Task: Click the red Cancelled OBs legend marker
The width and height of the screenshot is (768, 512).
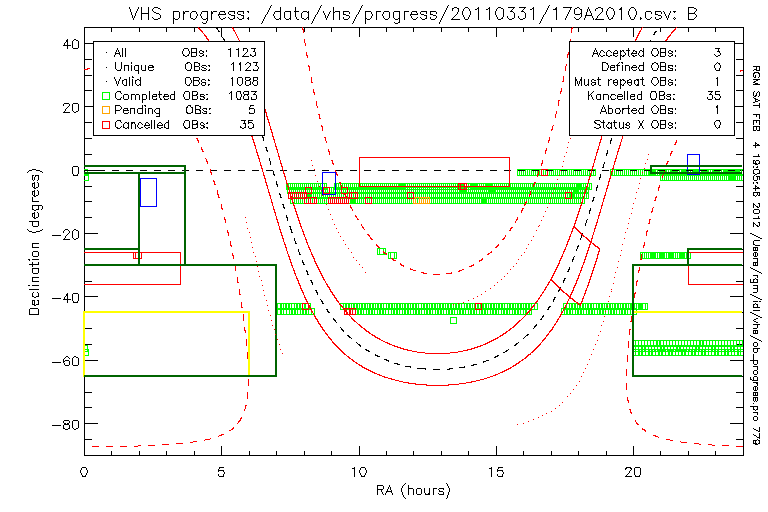Action: point(104,125)
